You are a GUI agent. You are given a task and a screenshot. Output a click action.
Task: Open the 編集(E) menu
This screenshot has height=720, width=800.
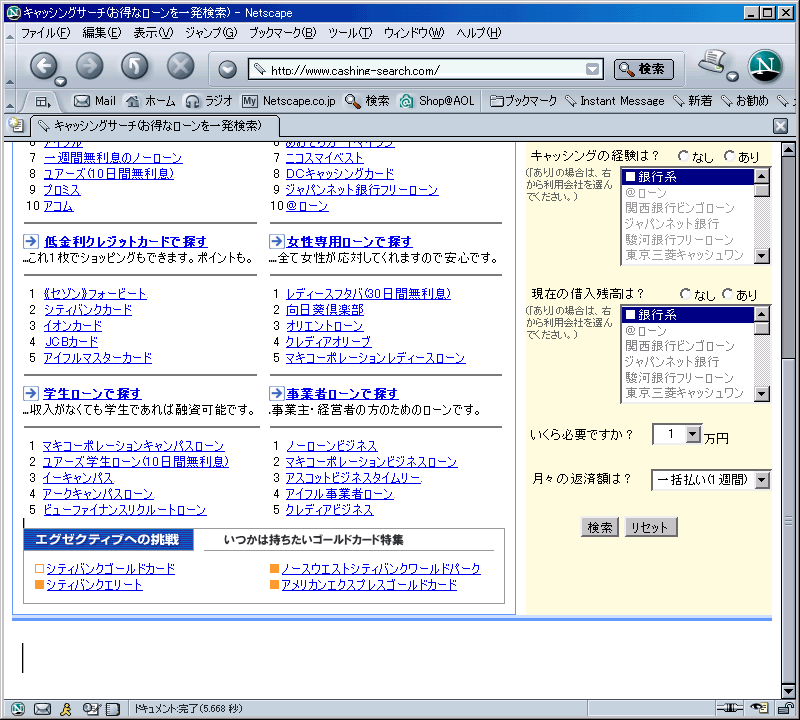[102, 33]
